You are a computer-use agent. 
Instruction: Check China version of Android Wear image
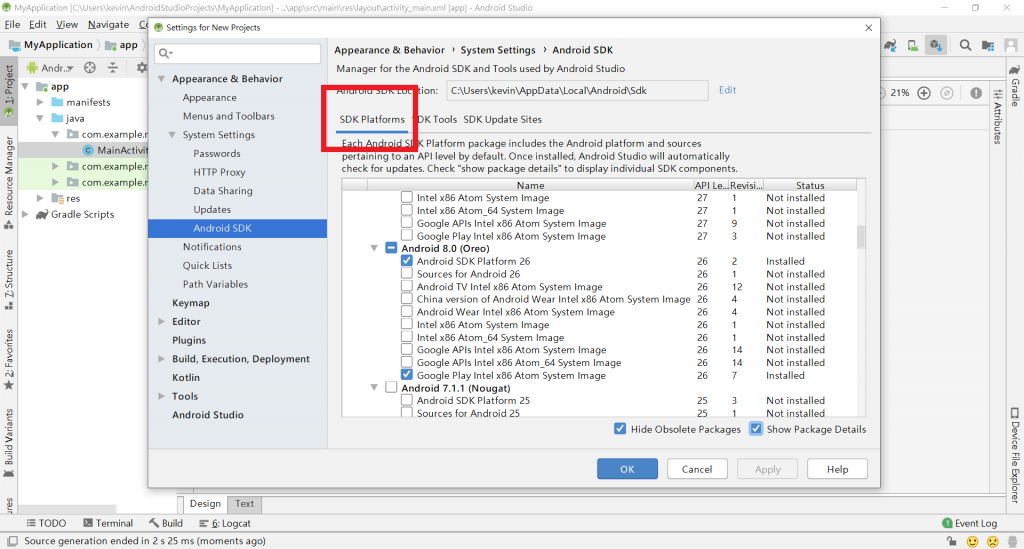[x=407, y=299]
